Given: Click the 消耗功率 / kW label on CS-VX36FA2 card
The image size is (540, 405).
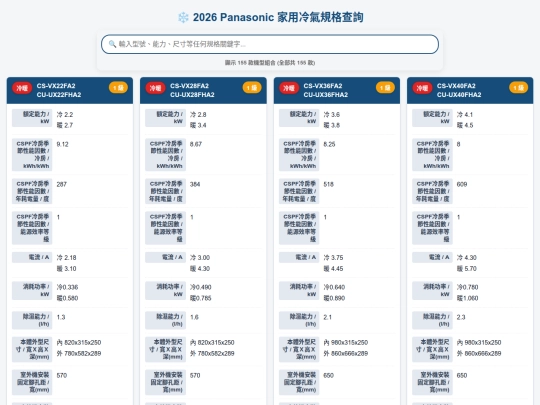Looking at the screenshot, I should point(299,291).
